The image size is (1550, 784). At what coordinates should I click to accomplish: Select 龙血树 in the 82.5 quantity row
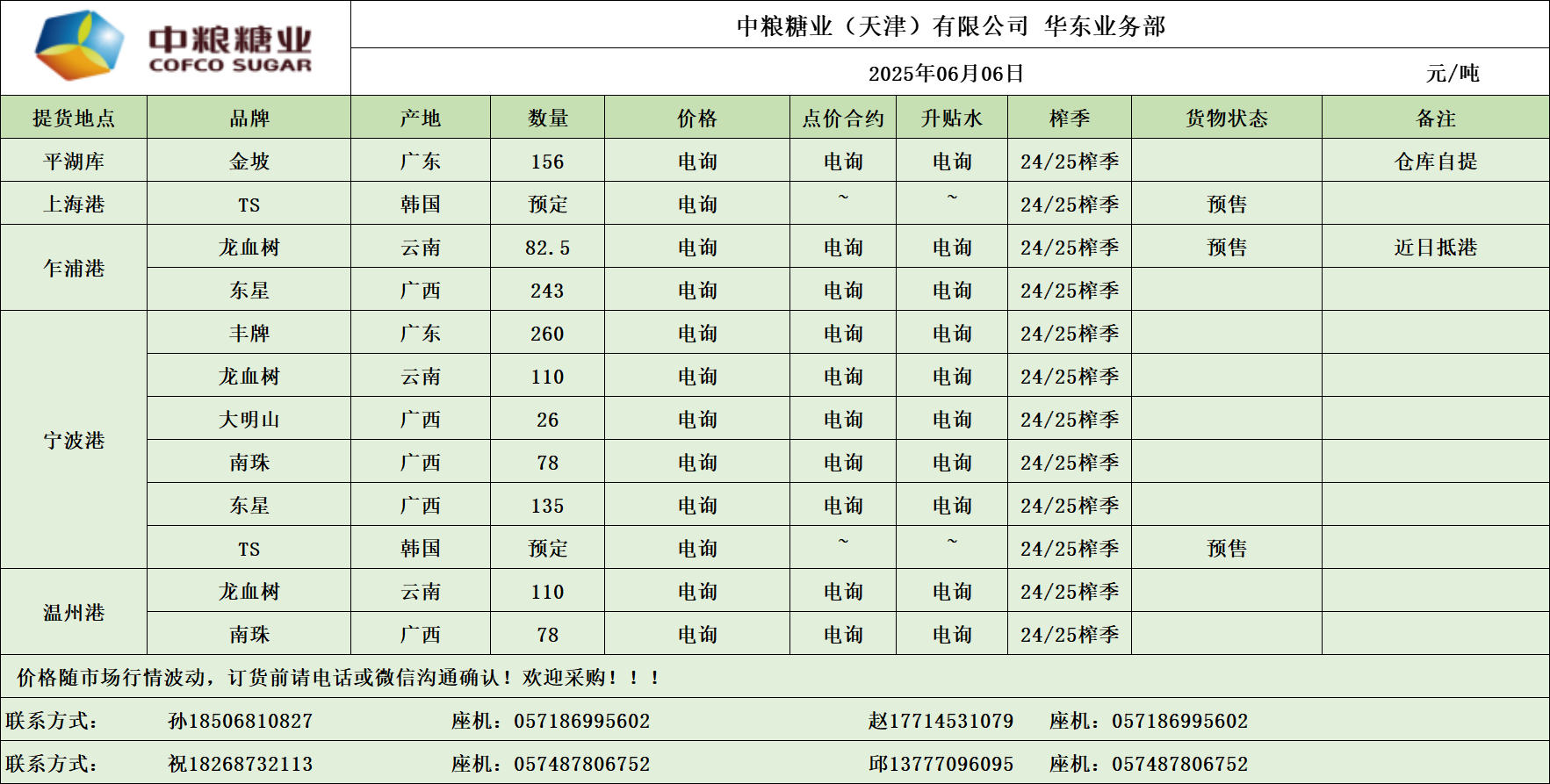tap(249, 247)
